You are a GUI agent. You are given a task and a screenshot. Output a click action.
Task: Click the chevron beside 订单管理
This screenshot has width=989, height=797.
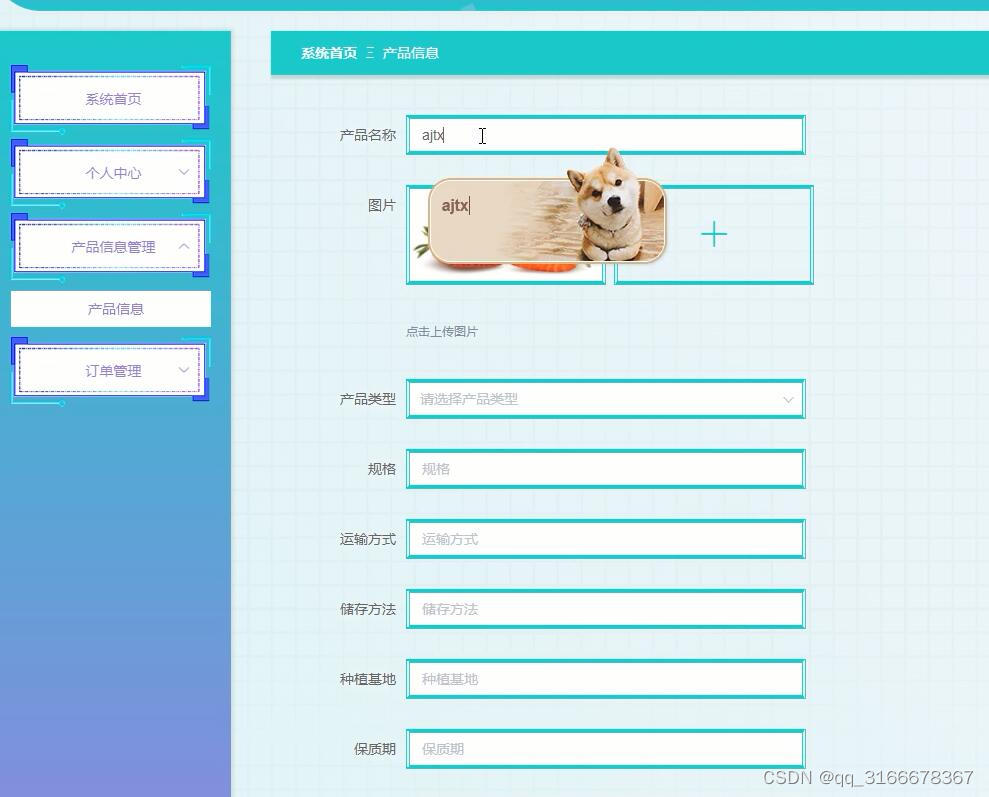183,370
